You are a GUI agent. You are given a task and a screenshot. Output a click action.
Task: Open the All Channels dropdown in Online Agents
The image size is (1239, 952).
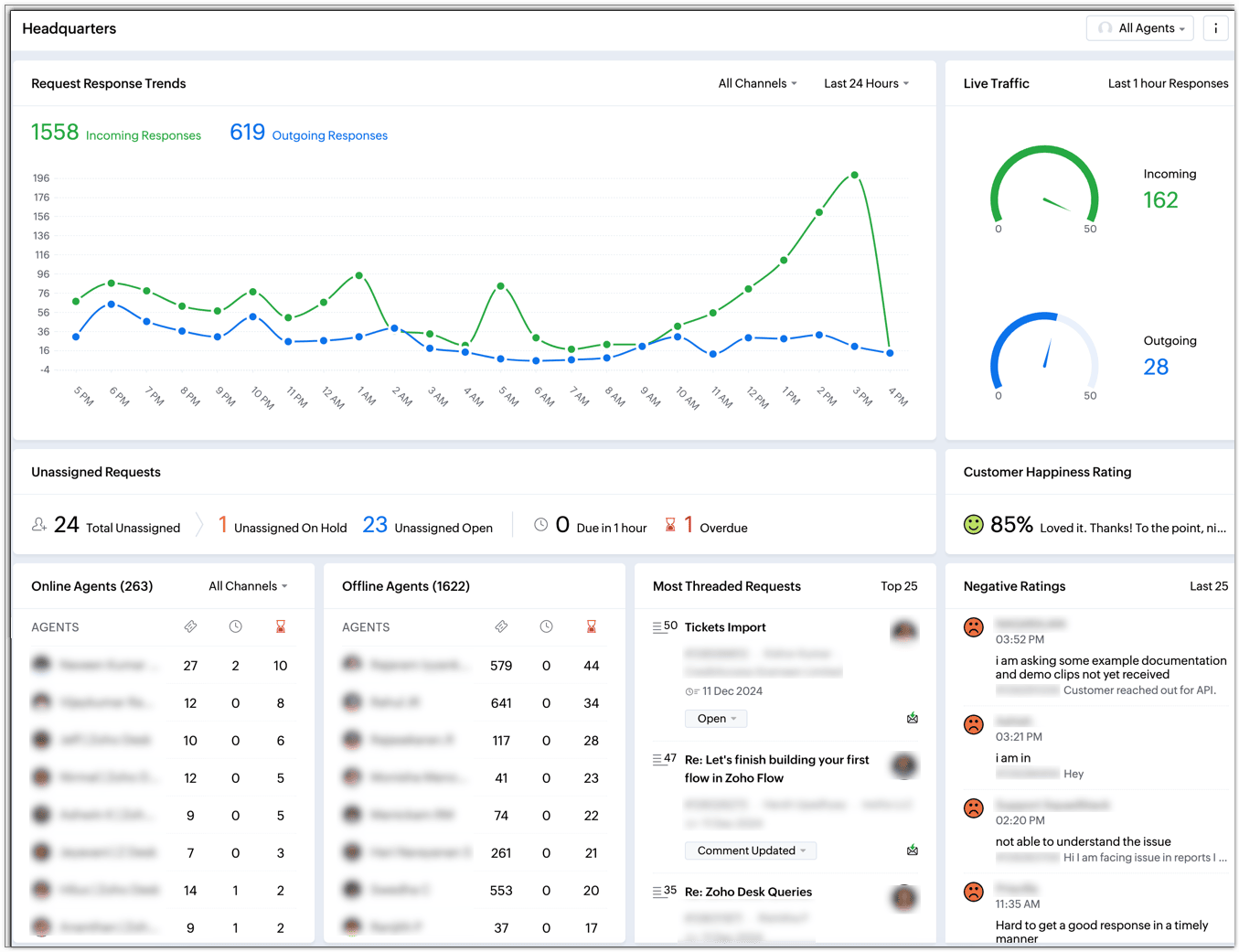[248, 586]
